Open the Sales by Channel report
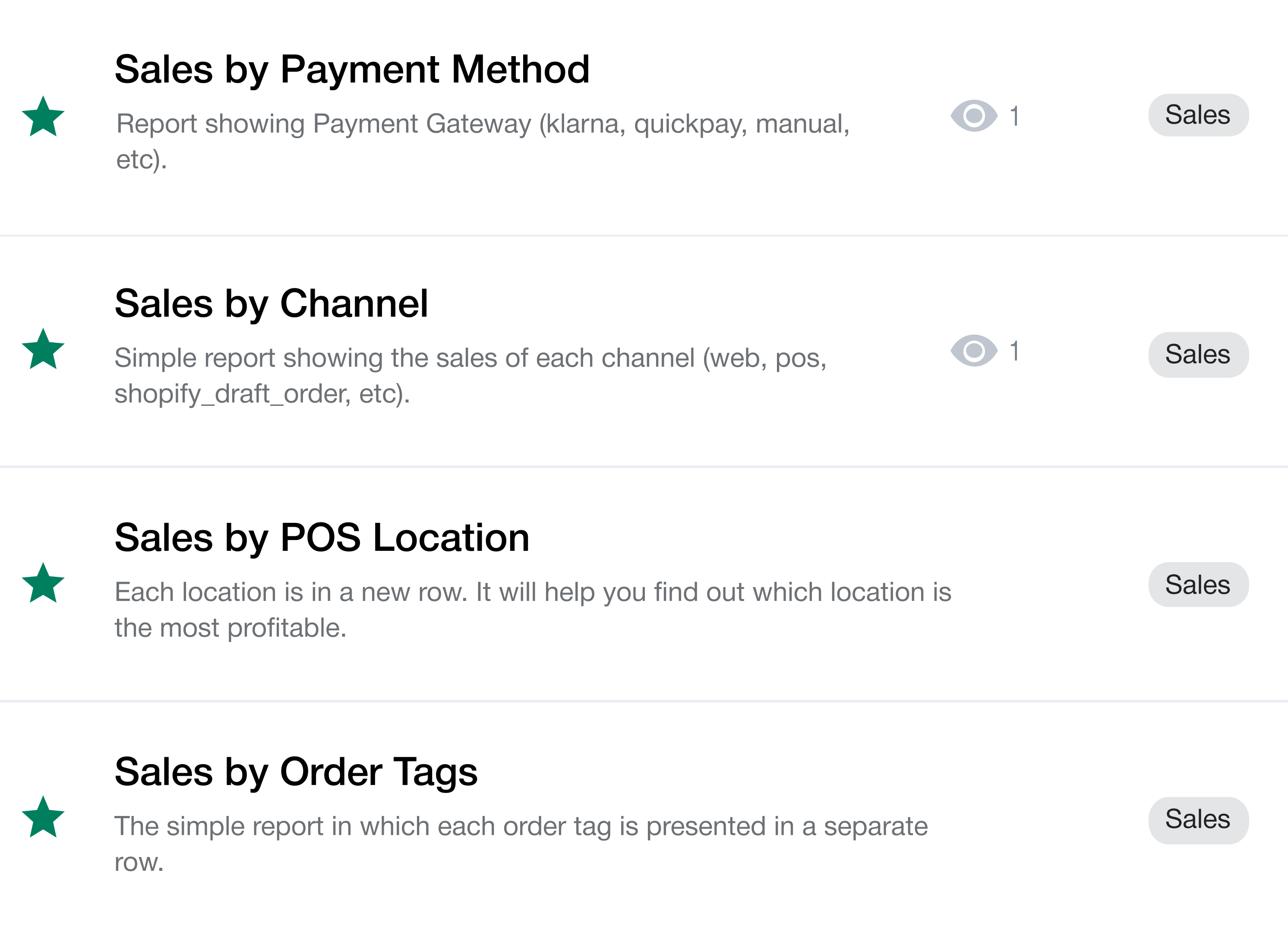Screen dimensions: 1288x936 pyautogui.click(x=271, y=304)
